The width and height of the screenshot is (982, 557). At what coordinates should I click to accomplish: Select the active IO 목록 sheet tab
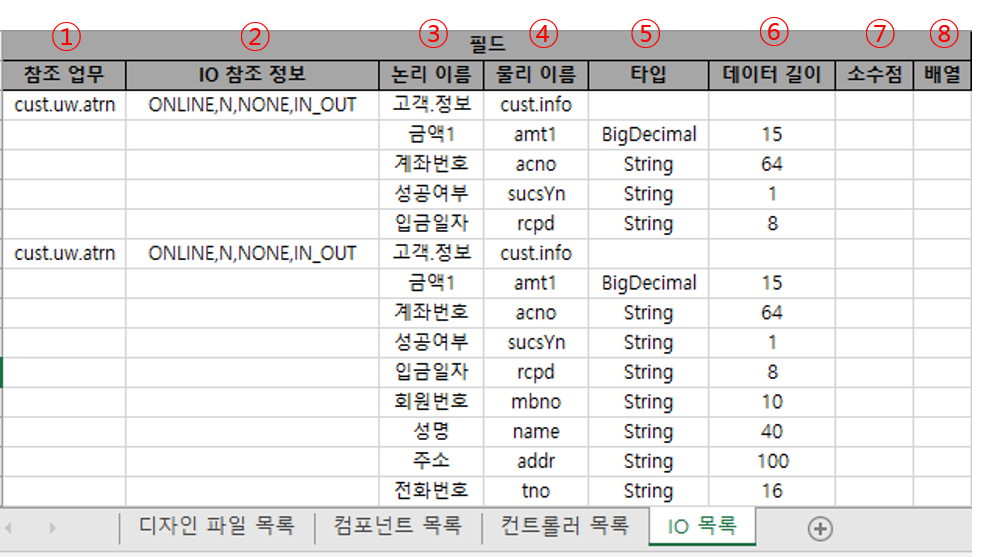click(701, 526)
